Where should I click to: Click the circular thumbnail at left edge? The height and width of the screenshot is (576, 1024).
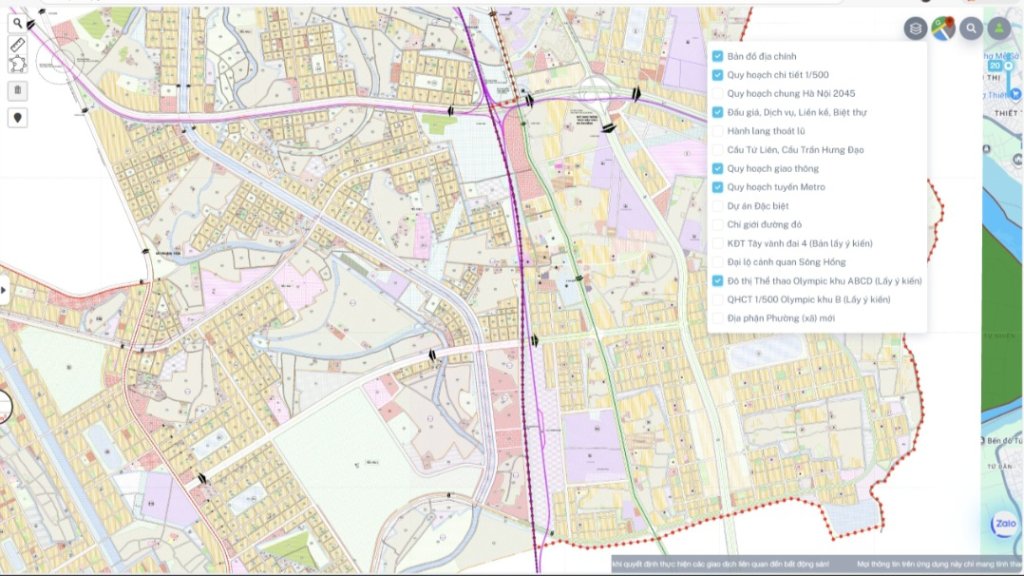[3, 405]
